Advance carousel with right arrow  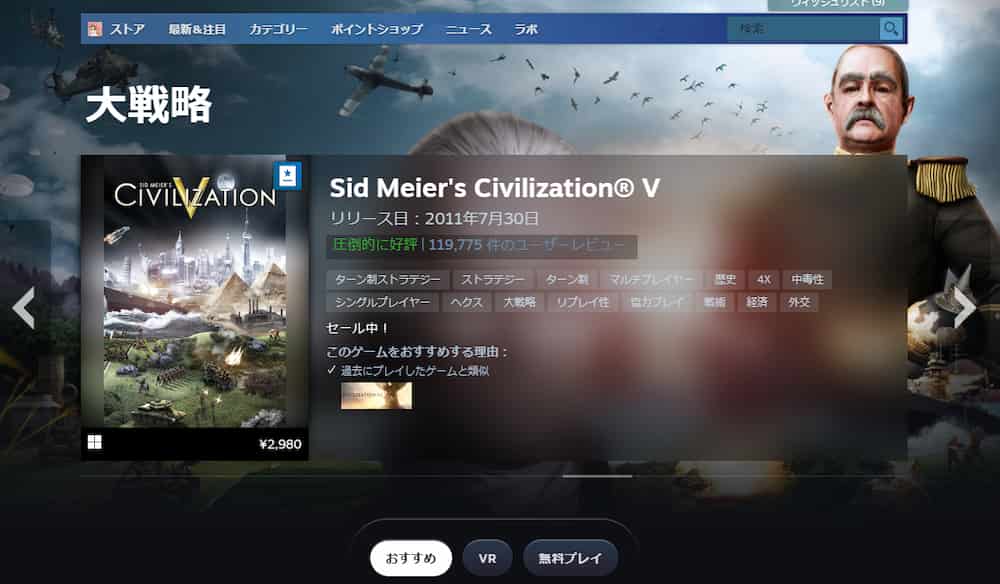tap(964, 308)
